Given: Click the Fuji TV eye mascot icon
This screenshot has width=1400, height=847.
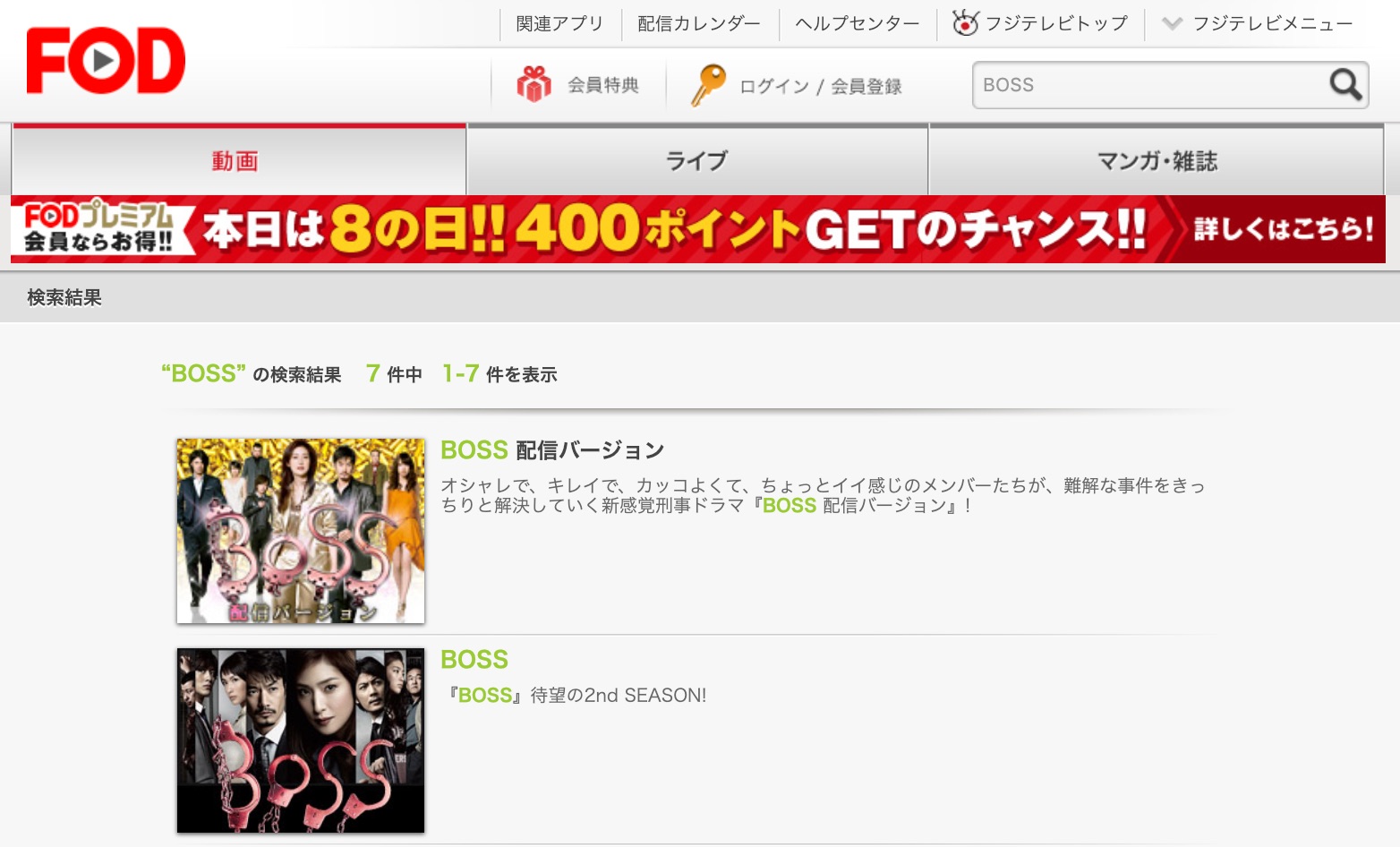Looking at the screenshot, I should (x=965, y=23).
